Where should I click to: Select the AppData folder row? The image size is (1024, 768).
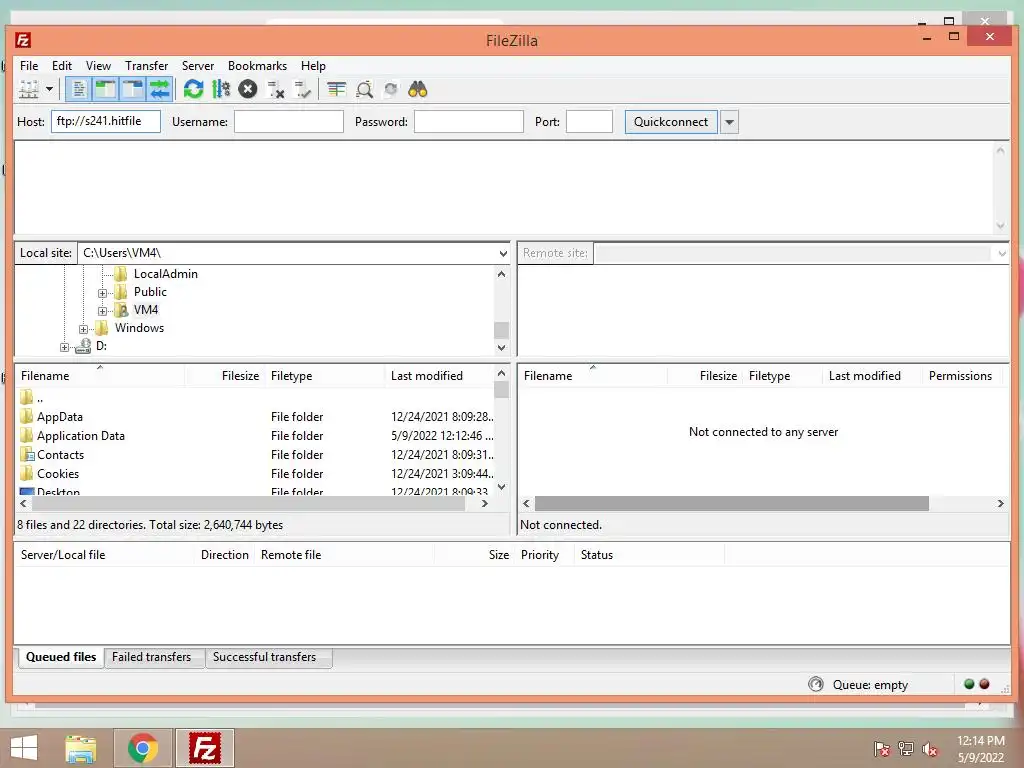pyautogui.click(x=256, y=417)
